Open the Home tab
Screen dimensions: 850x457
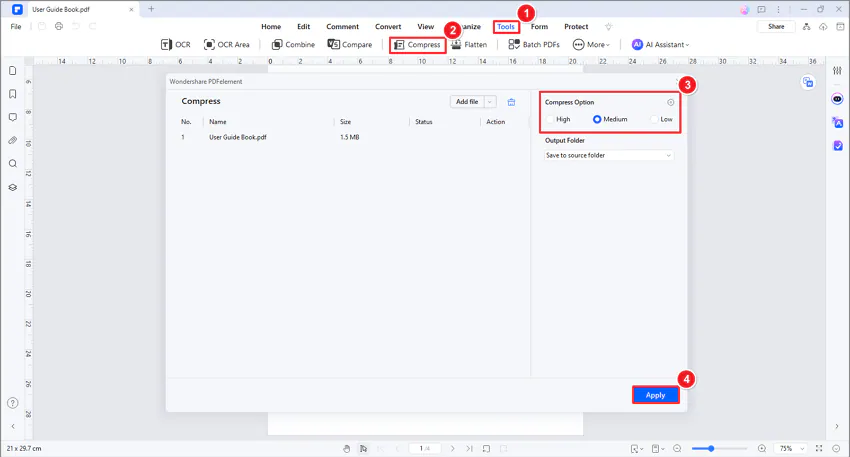click(271, 27)
